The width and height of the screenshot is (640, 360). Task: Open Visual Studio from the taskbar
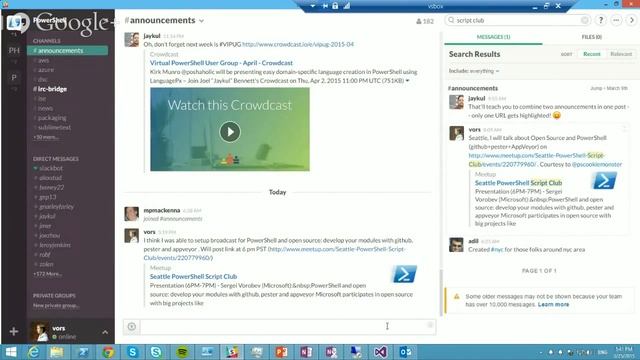380,352
